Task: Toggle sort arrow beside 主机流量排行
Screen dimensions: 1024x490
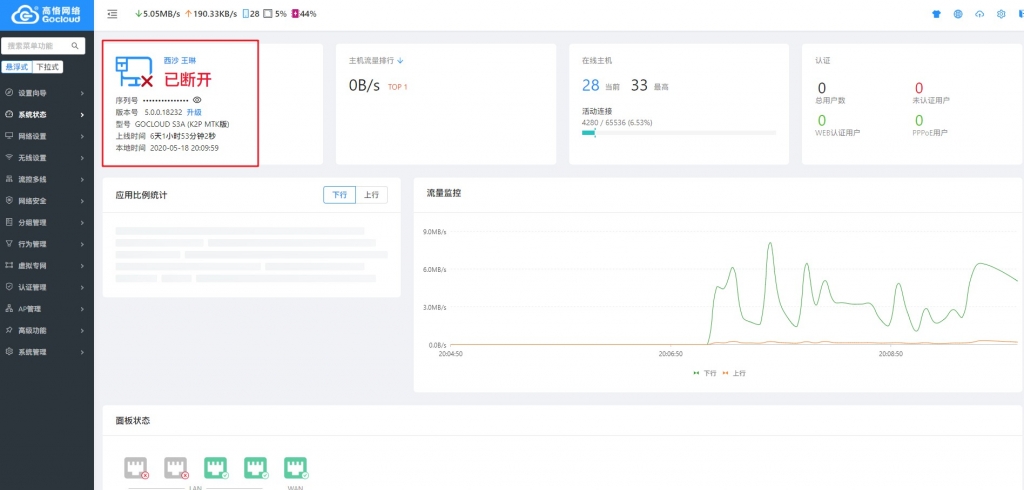Action: [x=400, y=60]
